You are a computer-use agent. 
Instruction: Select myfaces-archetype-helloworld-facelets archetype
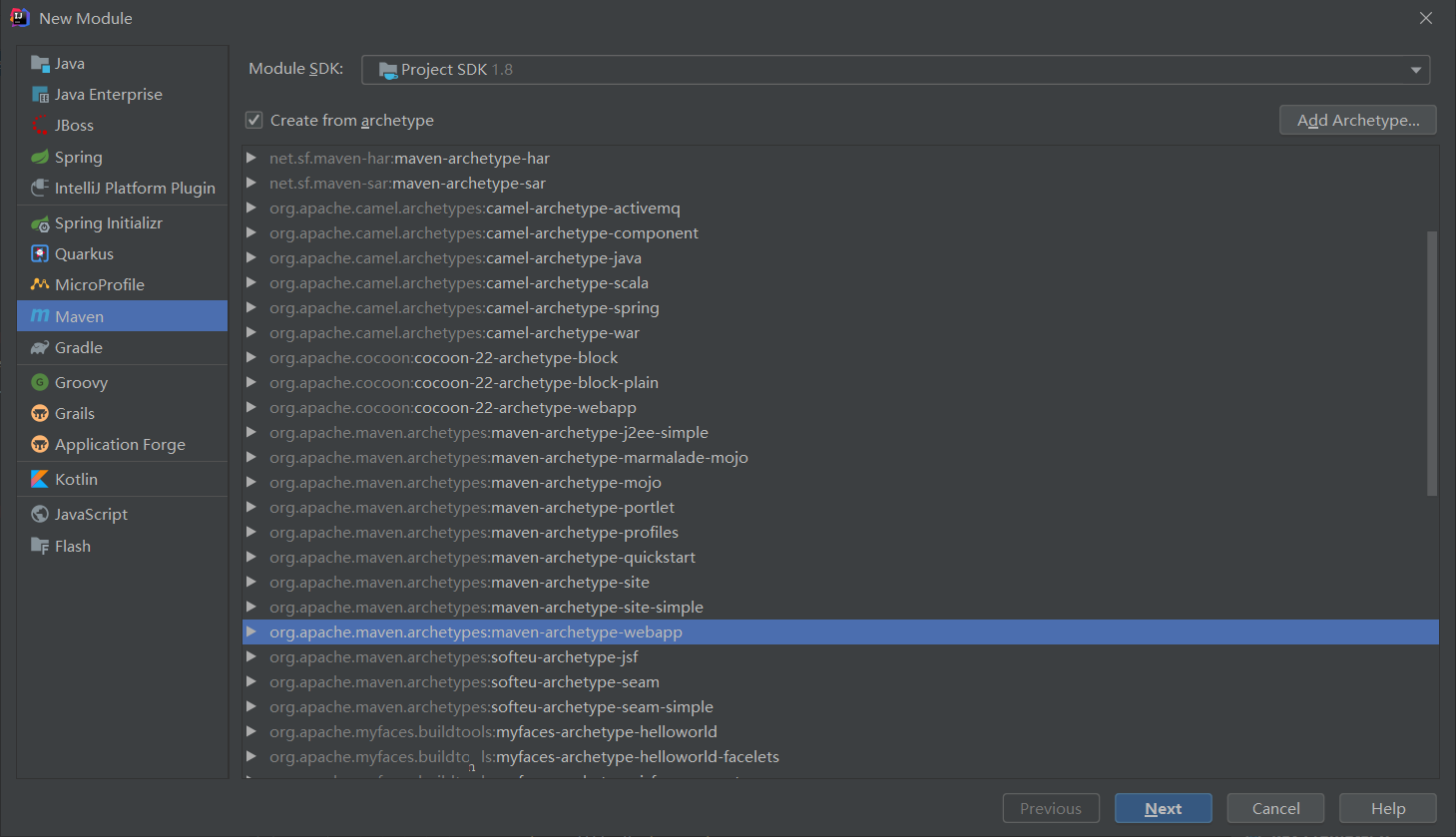click(840, 756)
